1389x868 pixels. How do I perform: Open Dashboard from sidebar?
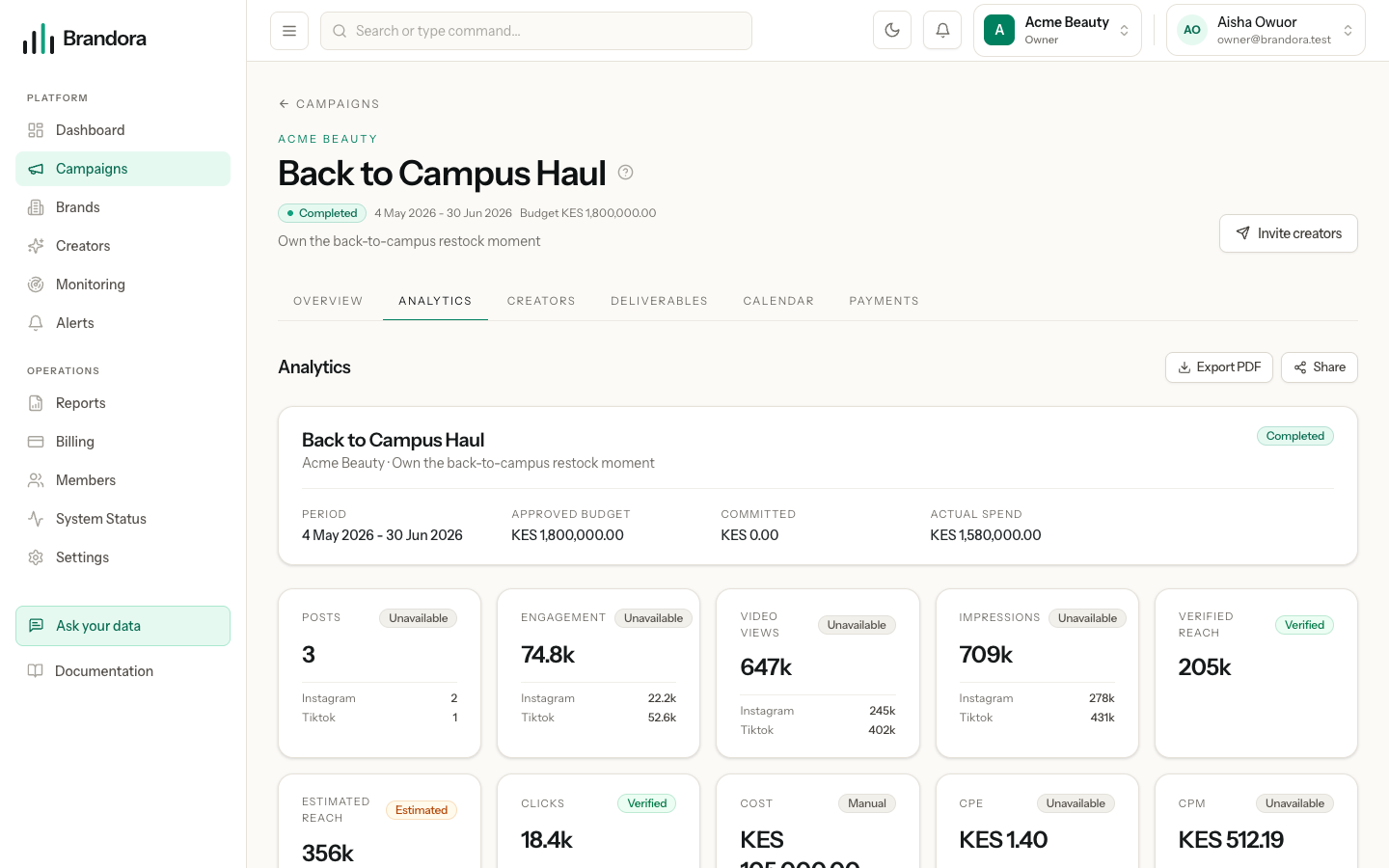coord(123,130)
